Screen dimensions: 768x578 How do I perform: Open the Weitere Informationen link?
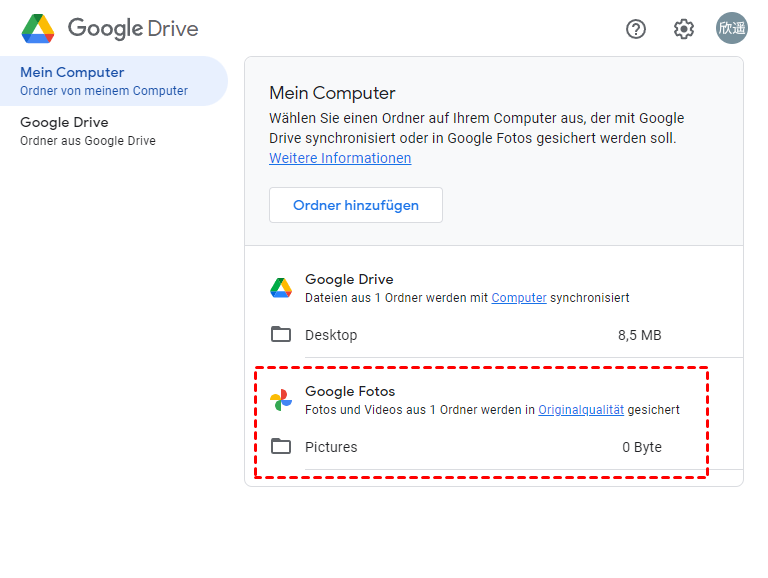[x=340, y=158]
